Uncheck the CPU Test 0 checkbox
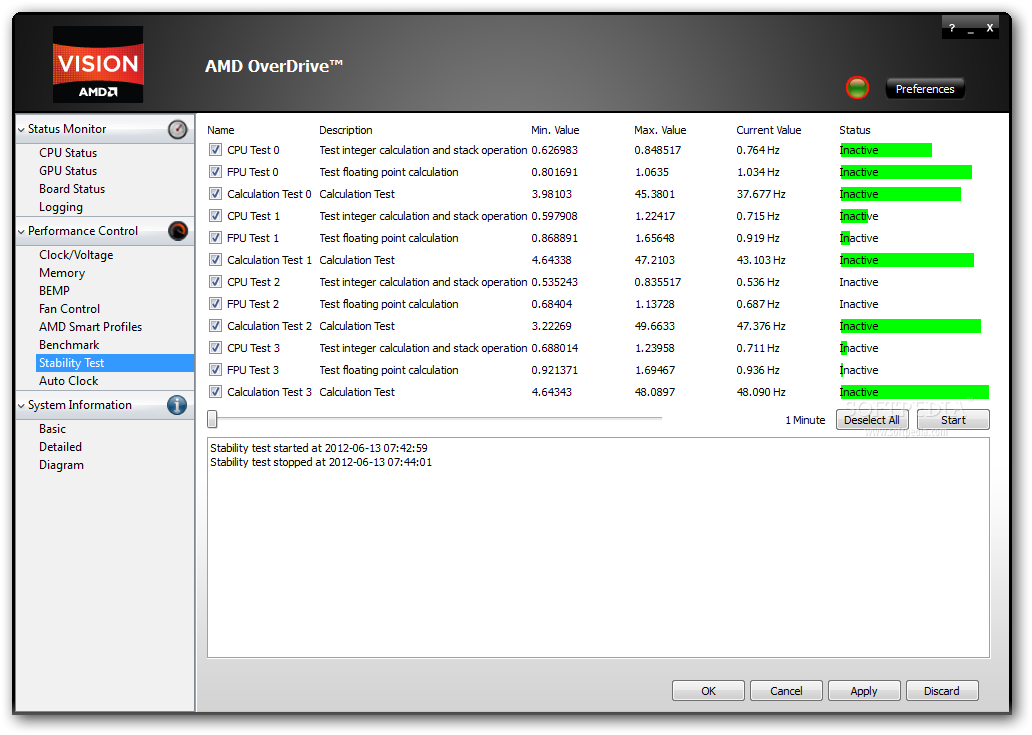1032x735 pixels. pos(215,150)
